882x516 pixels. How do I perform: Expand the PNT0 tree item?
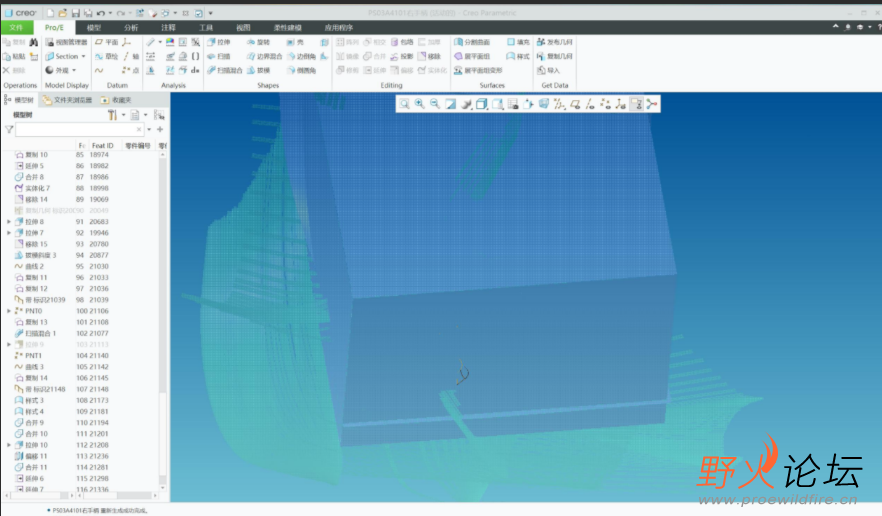point(9,311)
